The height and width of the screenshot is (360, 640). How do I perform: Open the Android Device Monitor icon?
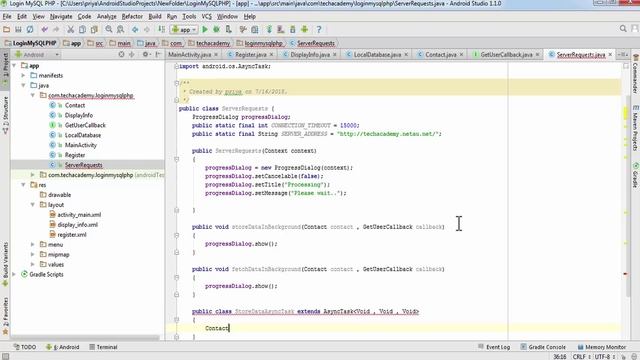point(304,29)
